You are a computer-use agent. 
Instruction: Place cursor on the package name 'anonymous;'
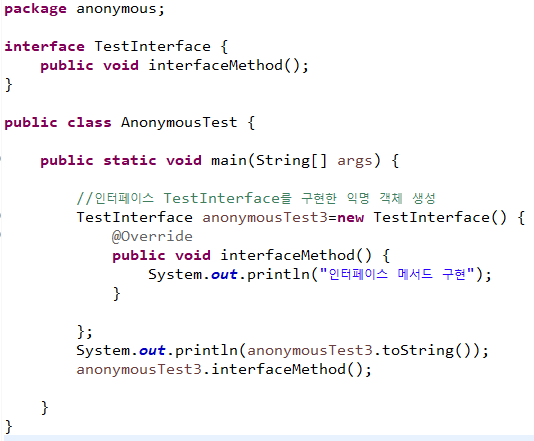121,9
